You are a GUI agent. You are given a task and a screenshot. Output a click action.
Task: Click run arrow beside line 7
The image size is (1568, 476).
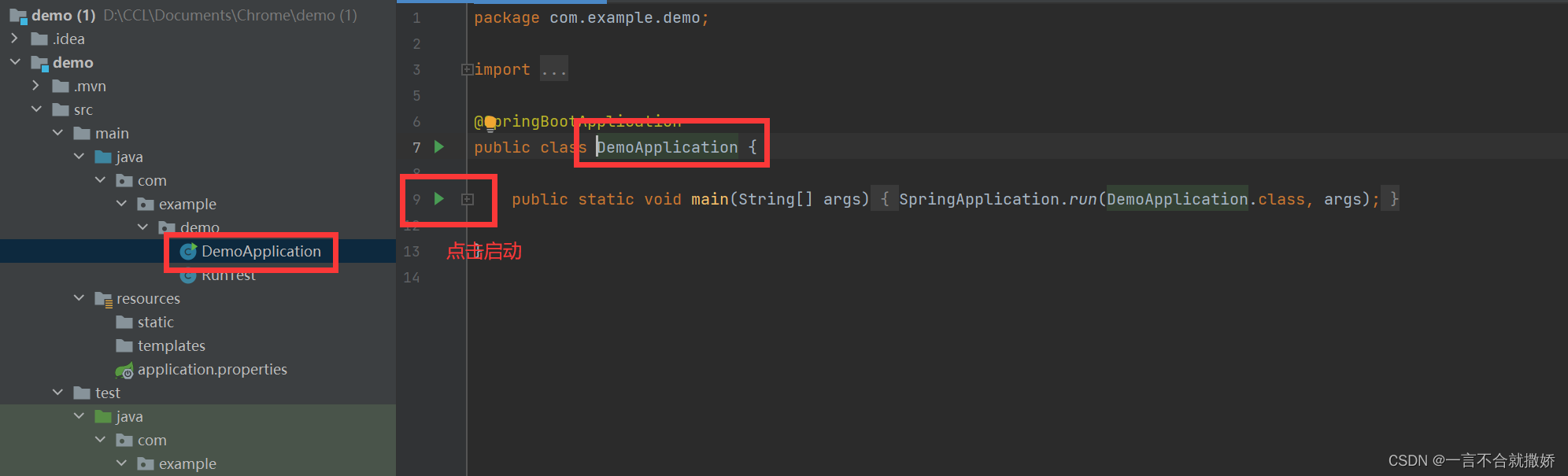[439, 147]
